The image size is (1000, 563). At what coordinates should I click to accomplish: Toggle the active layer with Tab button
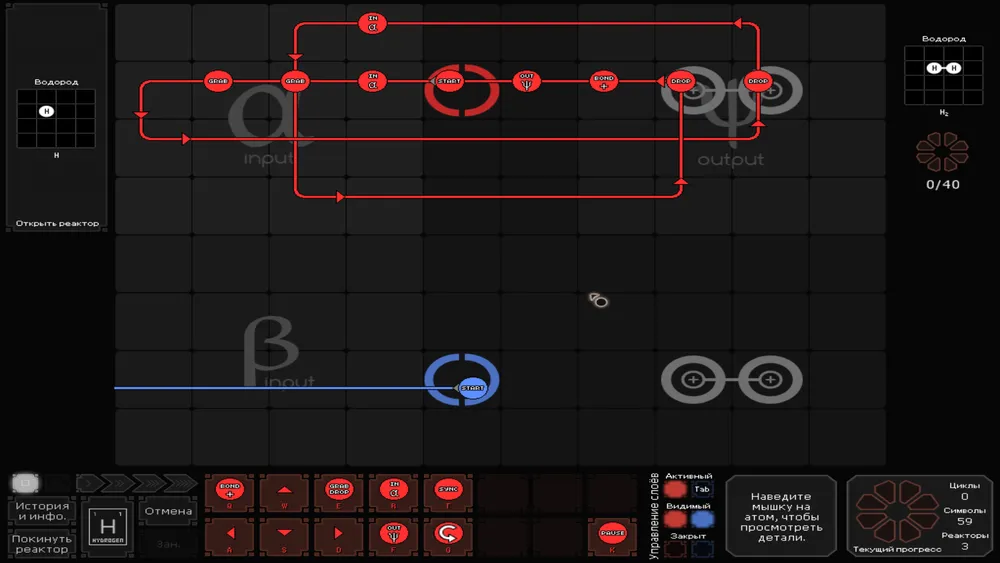pyautogui.click(x=702, y=490)
